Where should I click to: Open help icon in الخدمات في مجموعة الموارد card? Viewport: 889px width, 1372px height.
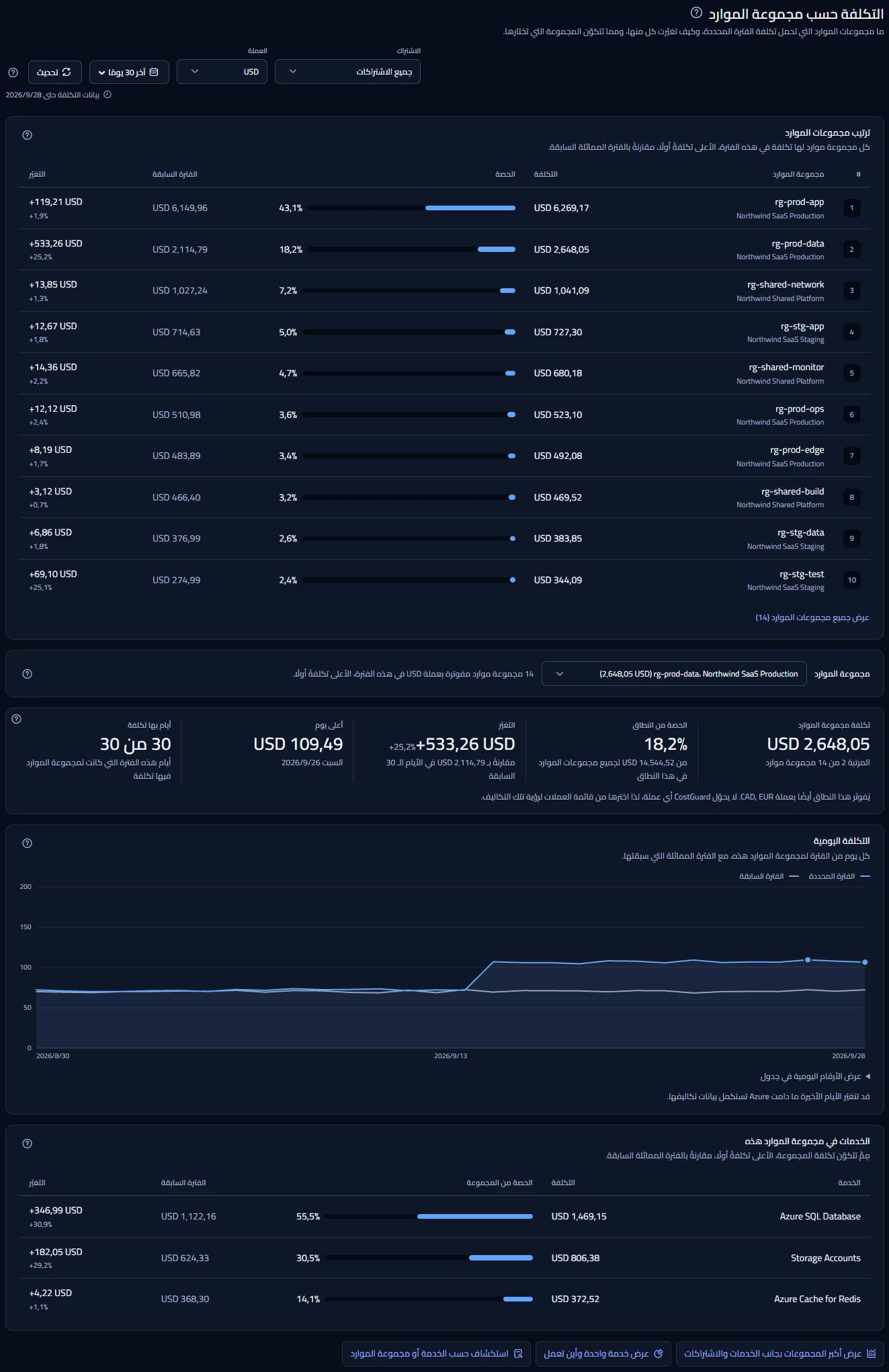pyautogui.click(x=28, y=1144)
